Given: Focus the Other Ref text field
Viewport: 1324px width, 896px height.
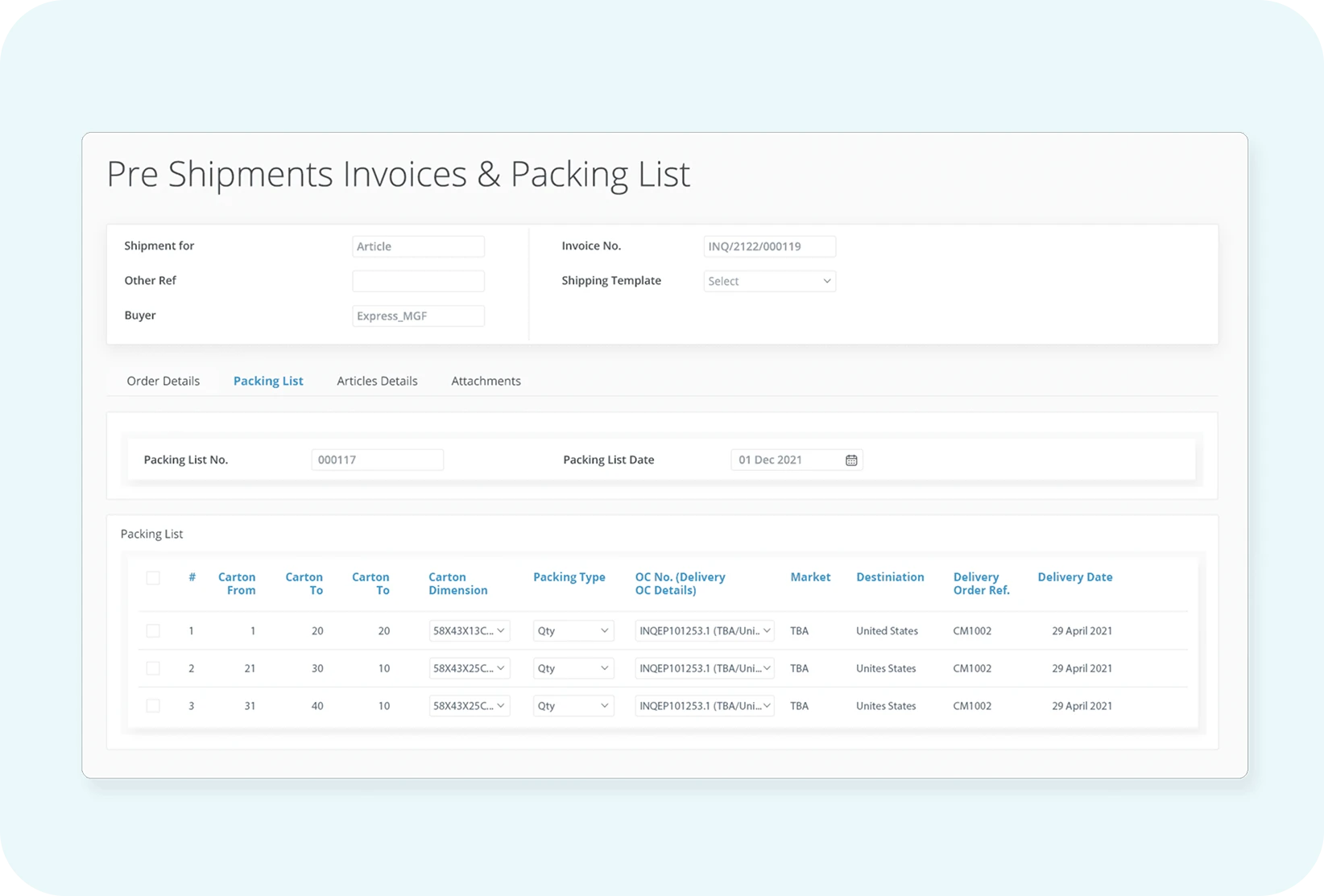Looking at the screenshot, I should (418, 281).
